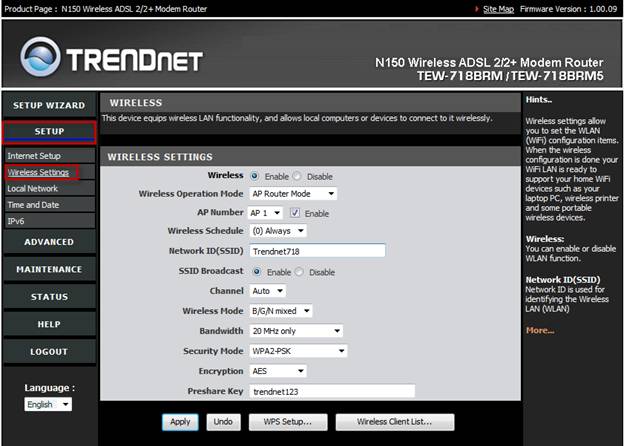Select the Wireless Enable radio button
Image resolution: width=624 pixels, height=446 pixels.
[254, 176]
